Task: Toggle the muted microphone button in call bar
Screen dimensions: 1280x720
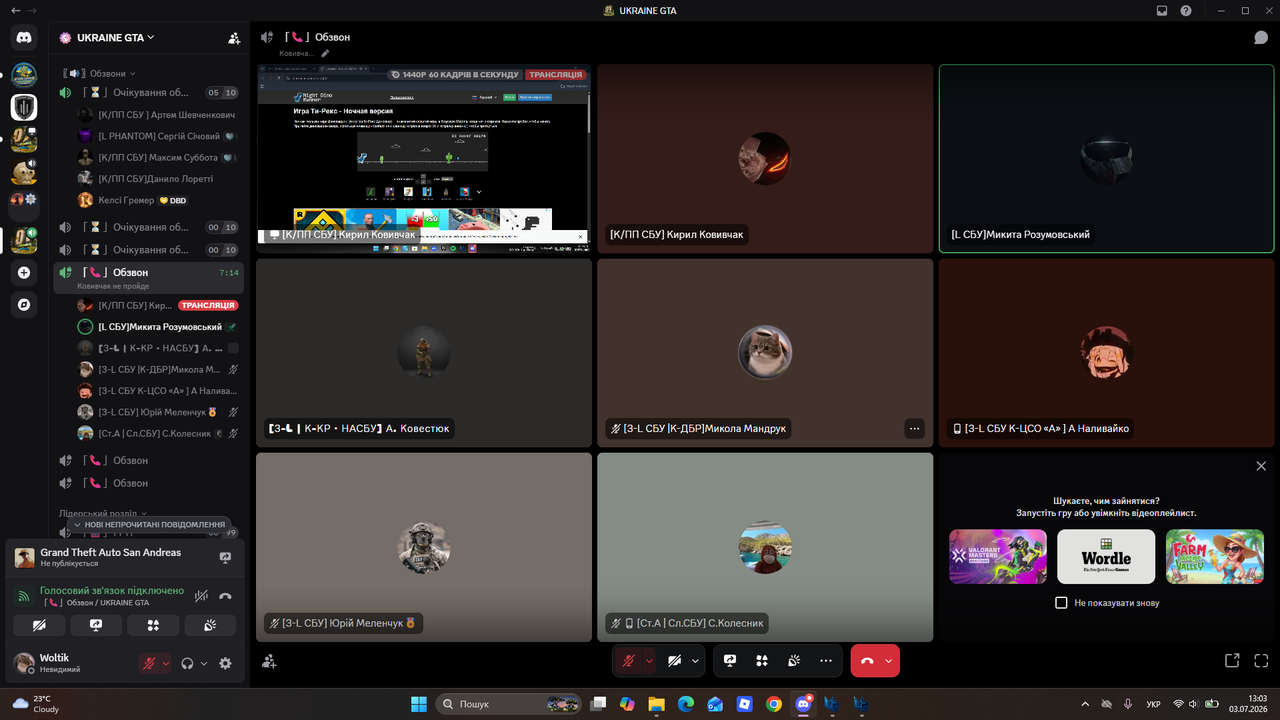Action: pyautogui.click(x=628, y=661)
